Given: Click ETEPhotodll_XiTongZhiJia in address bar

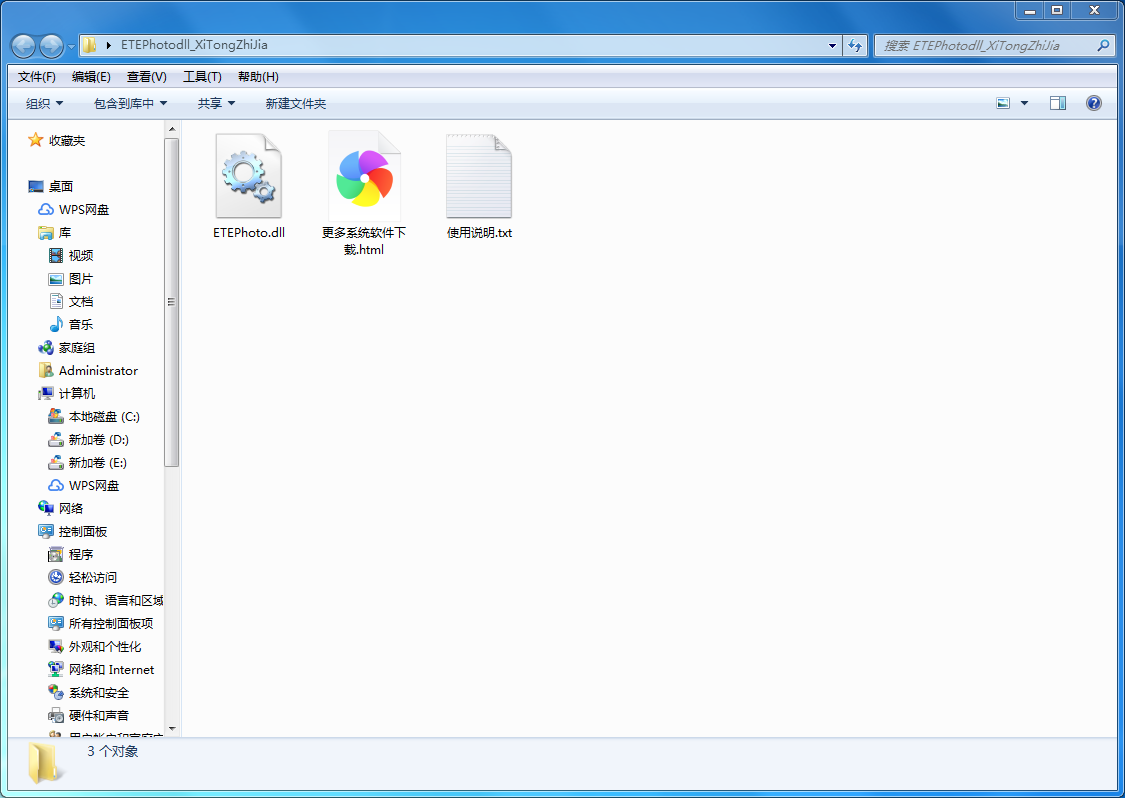Looking at the screenshot, I should pyautogui.click(x=194, y=44).
